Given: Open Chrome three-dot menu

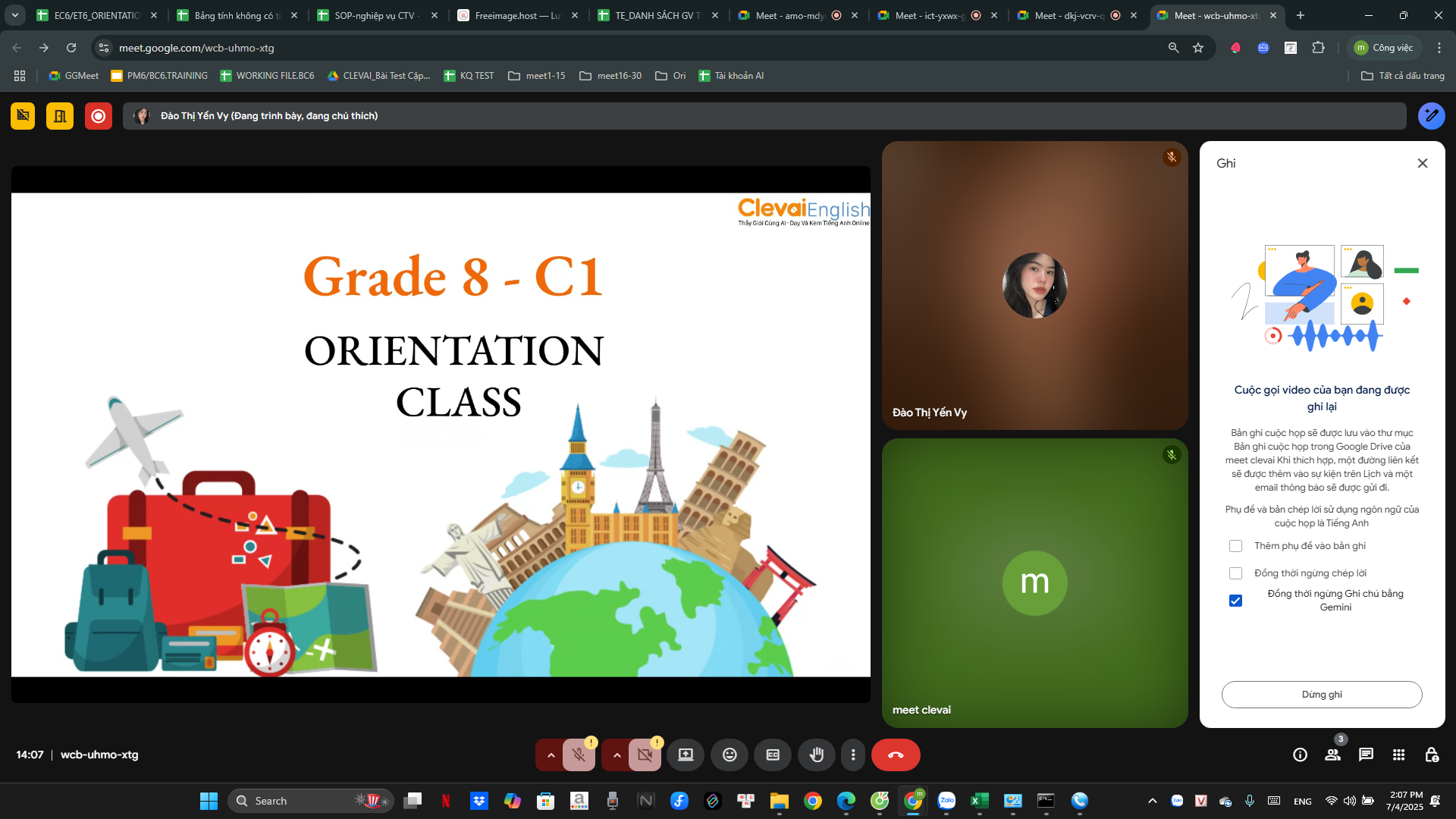Looking at the screenshot, I should [1439, 48].
